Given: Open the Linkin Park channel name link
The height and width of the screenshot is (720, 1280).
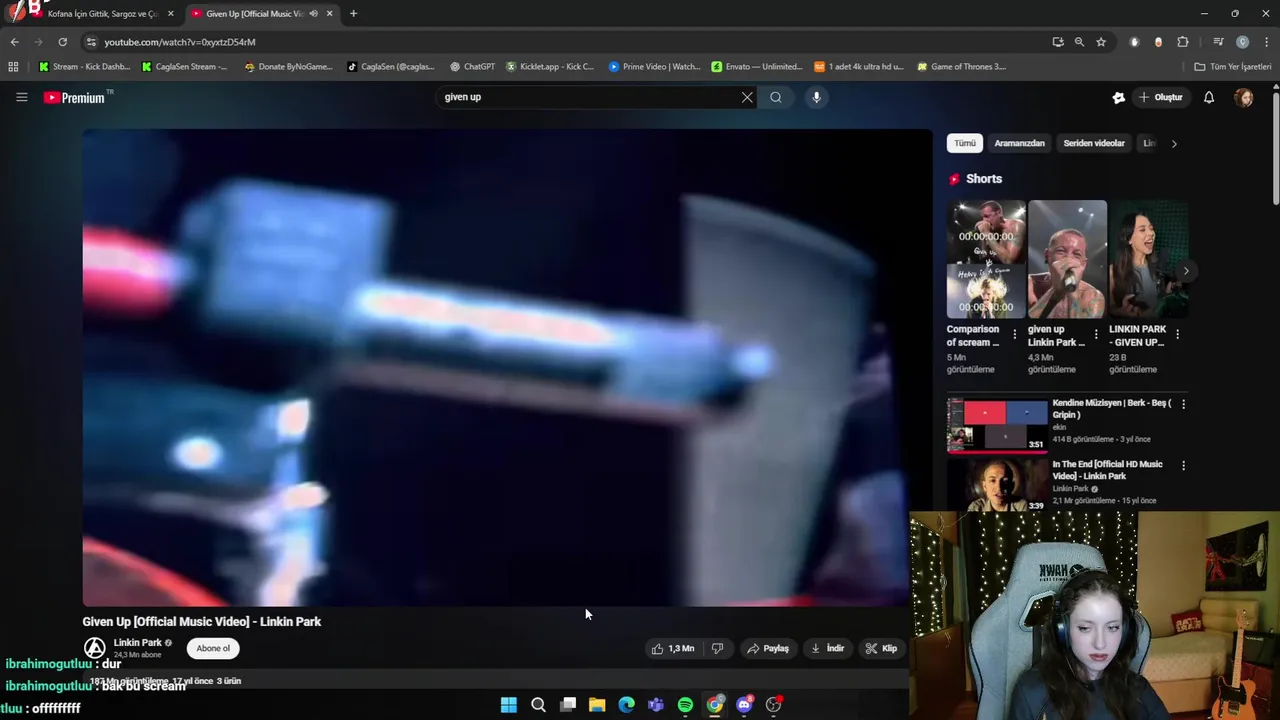Looking at the screenshot, I should [x=138, y=643].
